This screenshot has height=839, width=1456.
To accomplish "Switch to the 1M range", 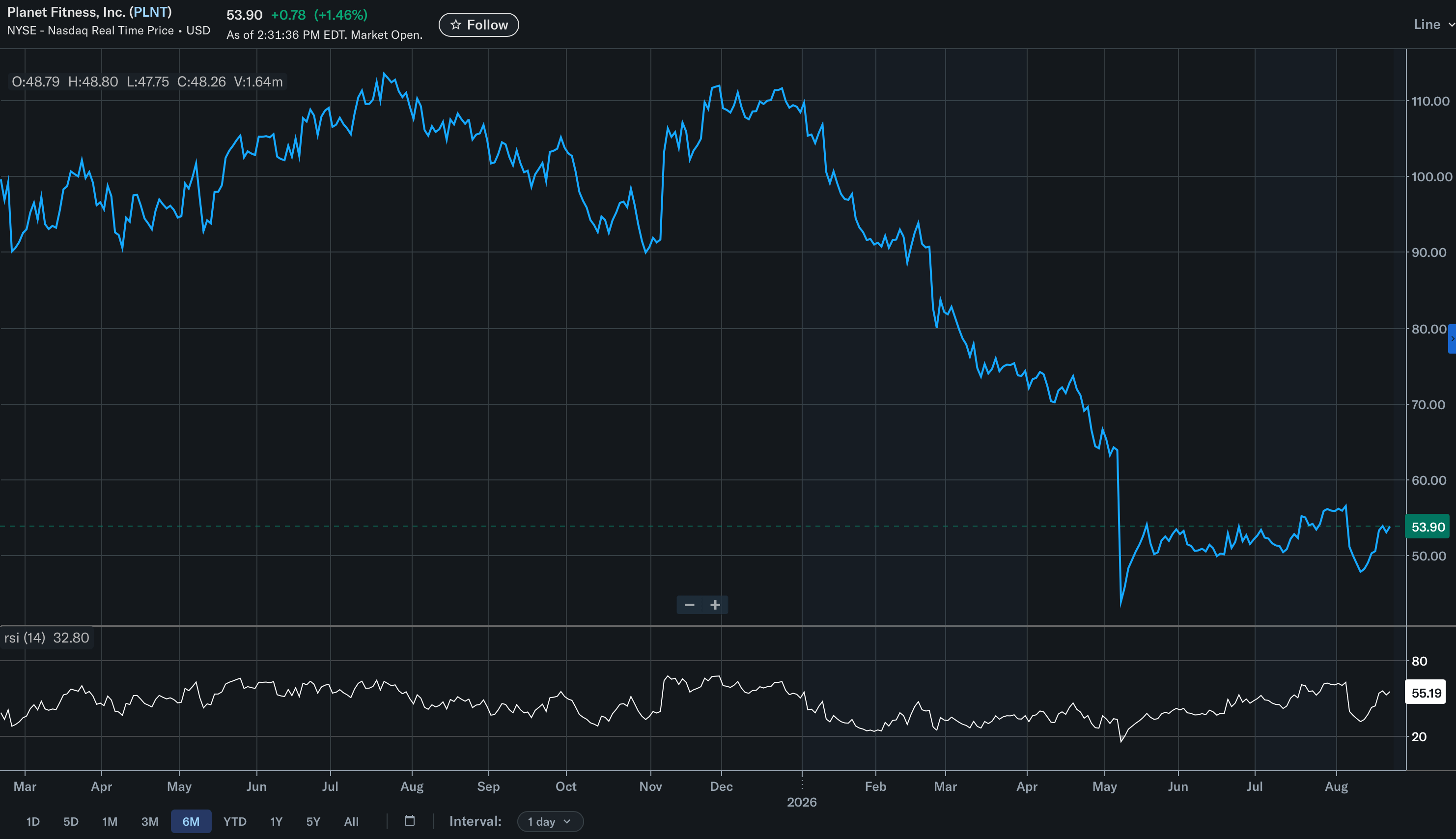I will coord(110,821).
